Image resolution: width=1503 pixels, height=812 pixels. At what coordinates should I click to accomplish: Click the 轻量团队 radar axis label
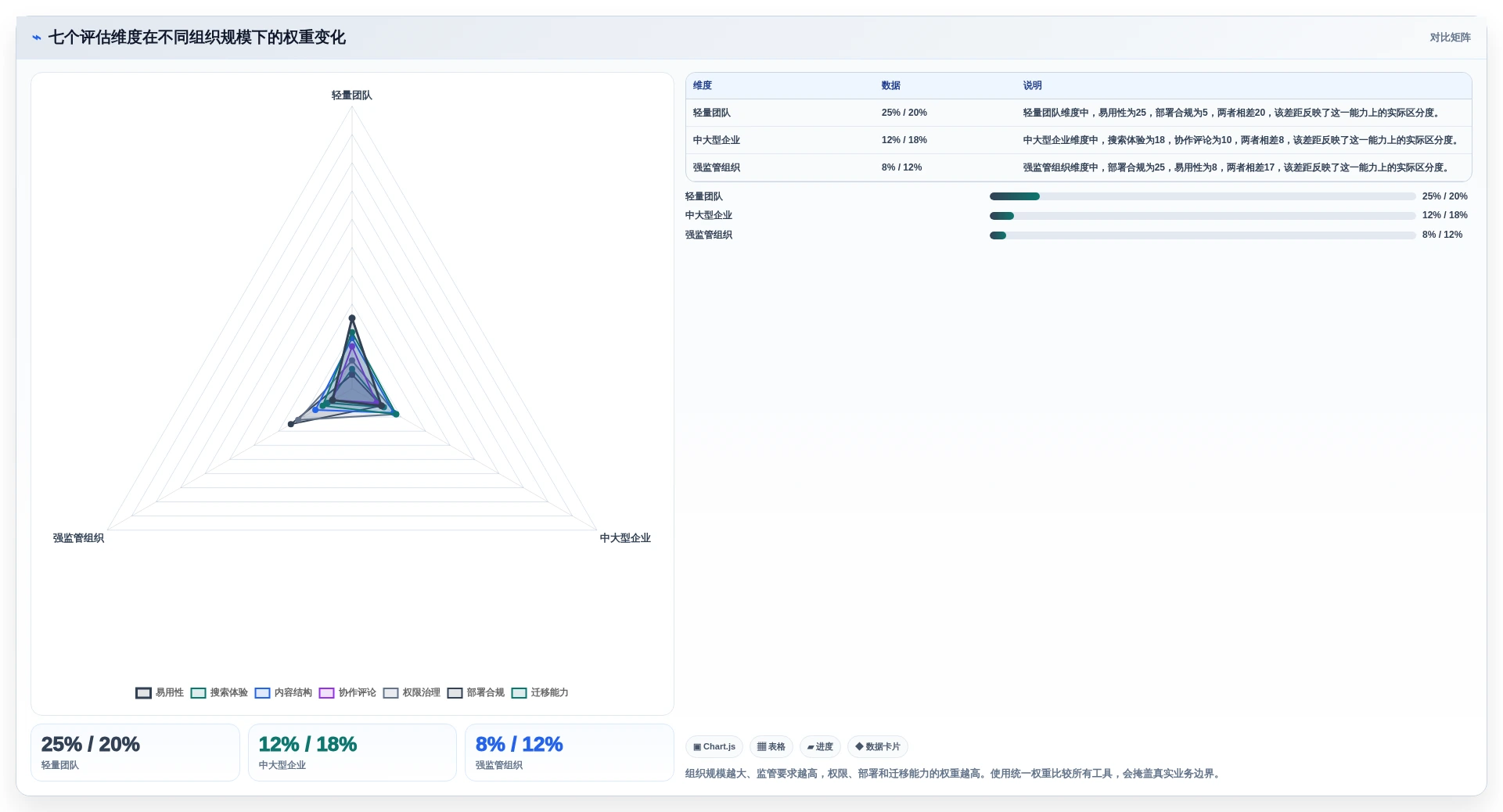pyautogui.click(x=352, y=95)
